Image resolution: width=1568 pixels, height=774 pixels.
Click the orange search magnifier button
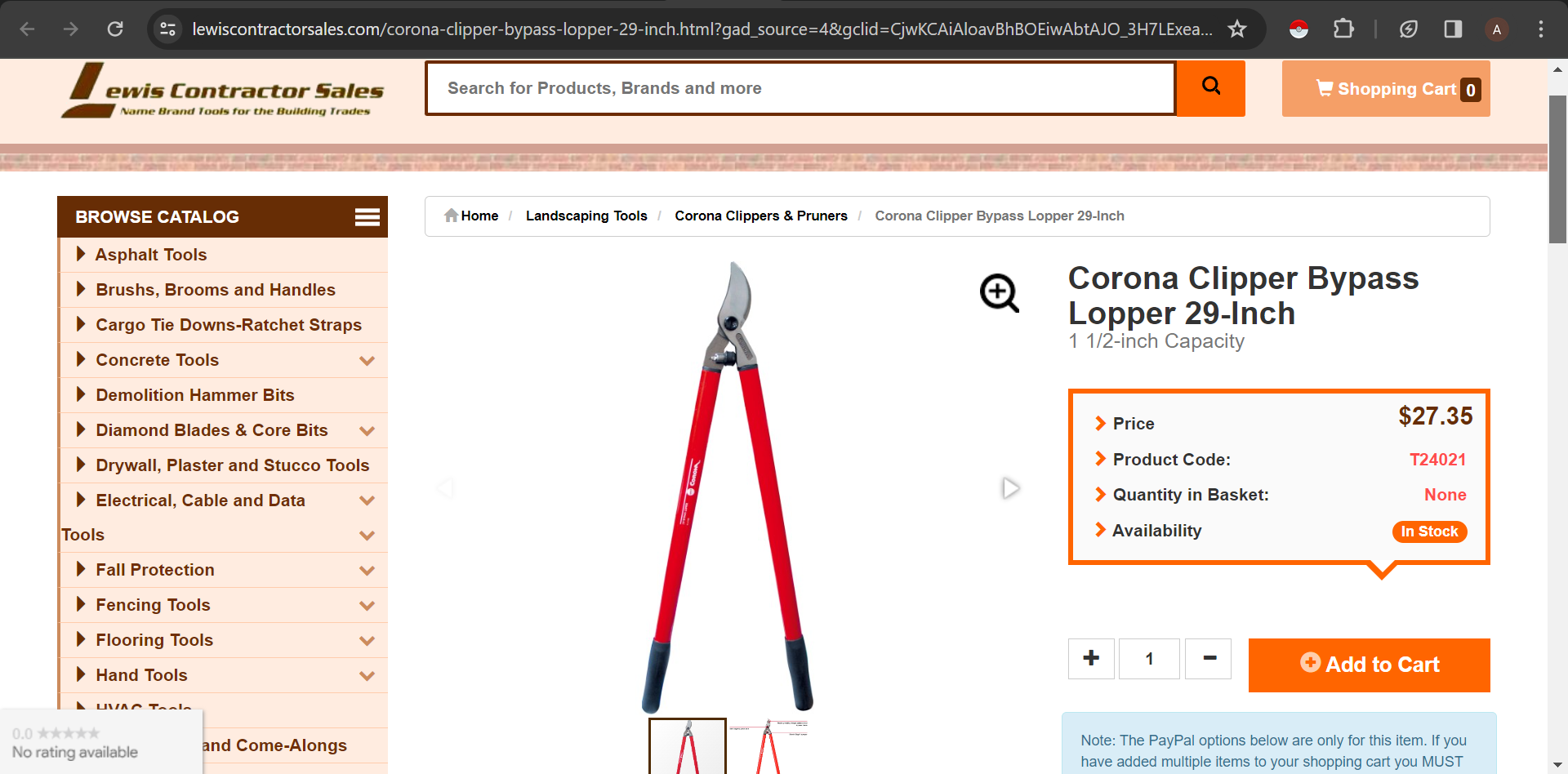tap(1210, 88)
